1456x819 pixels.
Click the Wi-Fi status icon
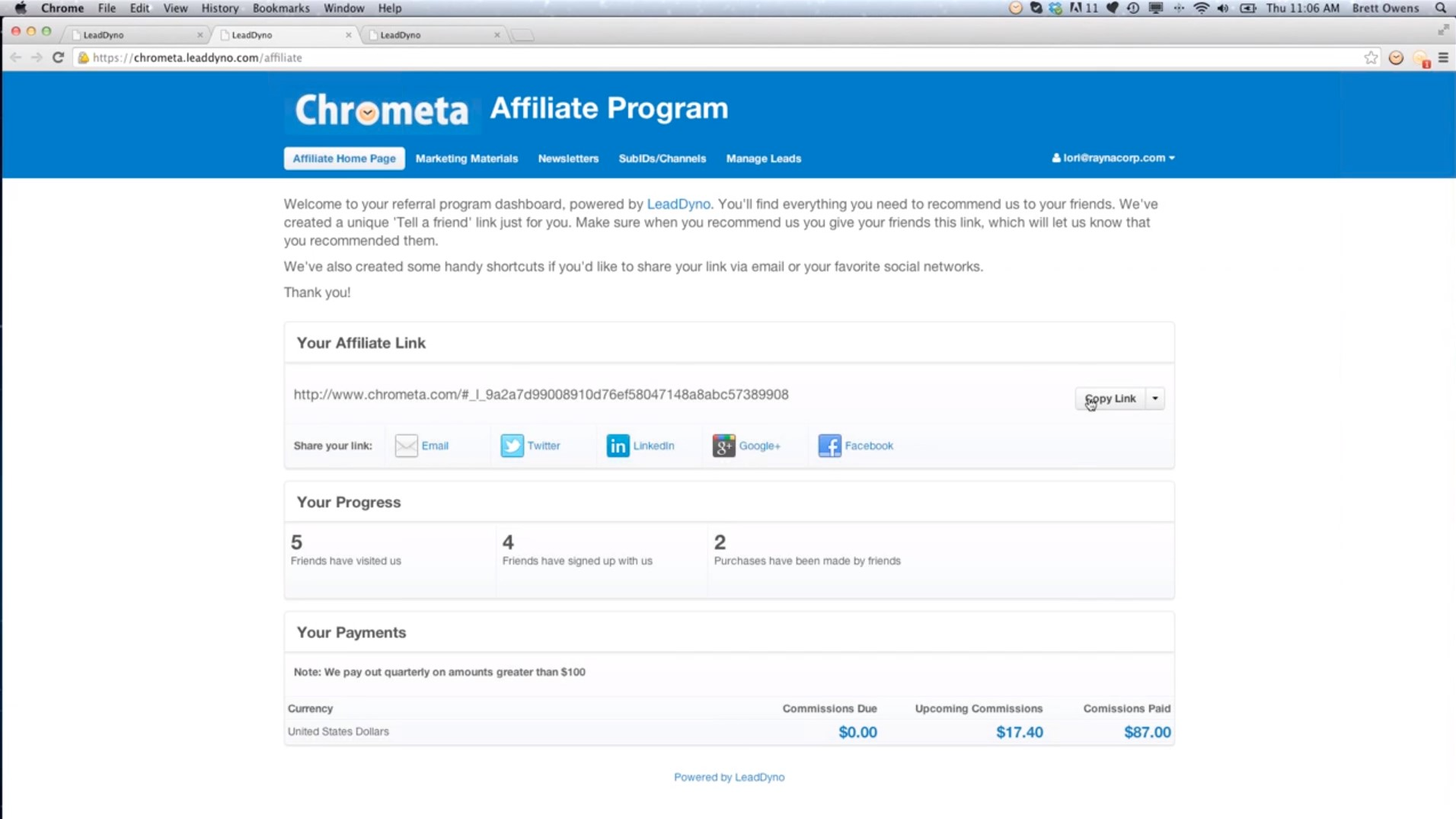(1202, 8)
